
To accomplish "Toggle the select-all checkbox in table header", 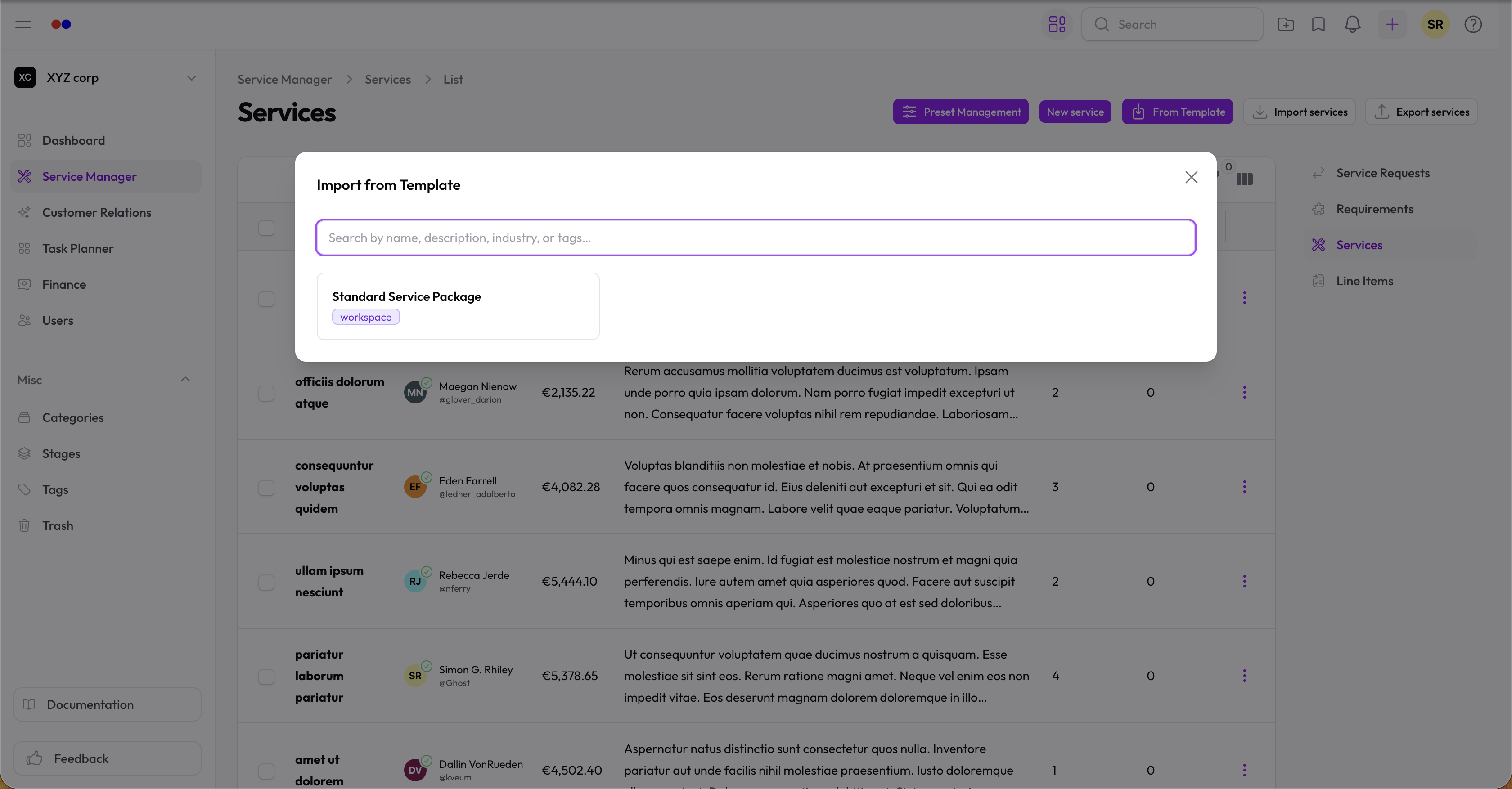I will [x=266, y=228].
